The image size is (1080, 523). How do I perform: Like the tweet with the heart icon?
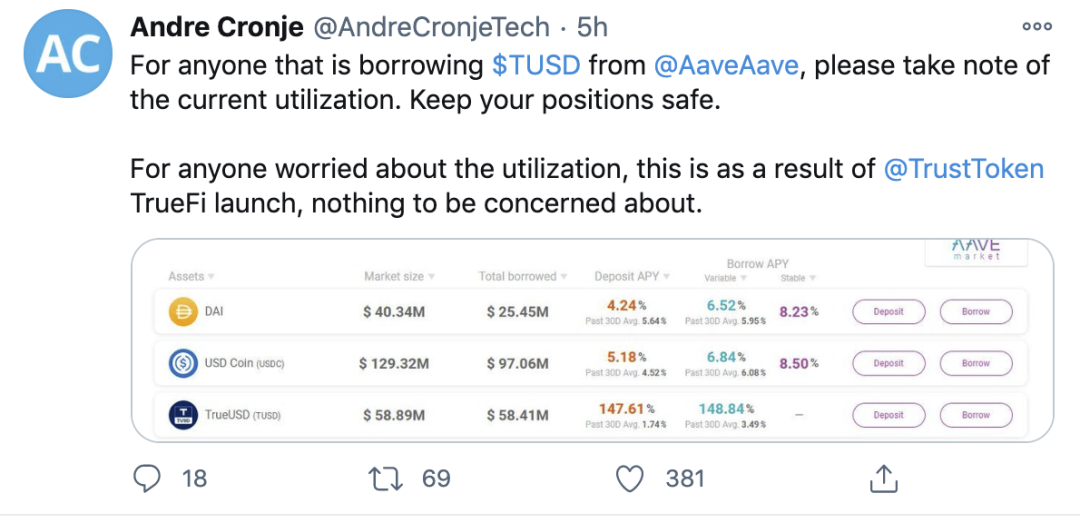point(630,478)
